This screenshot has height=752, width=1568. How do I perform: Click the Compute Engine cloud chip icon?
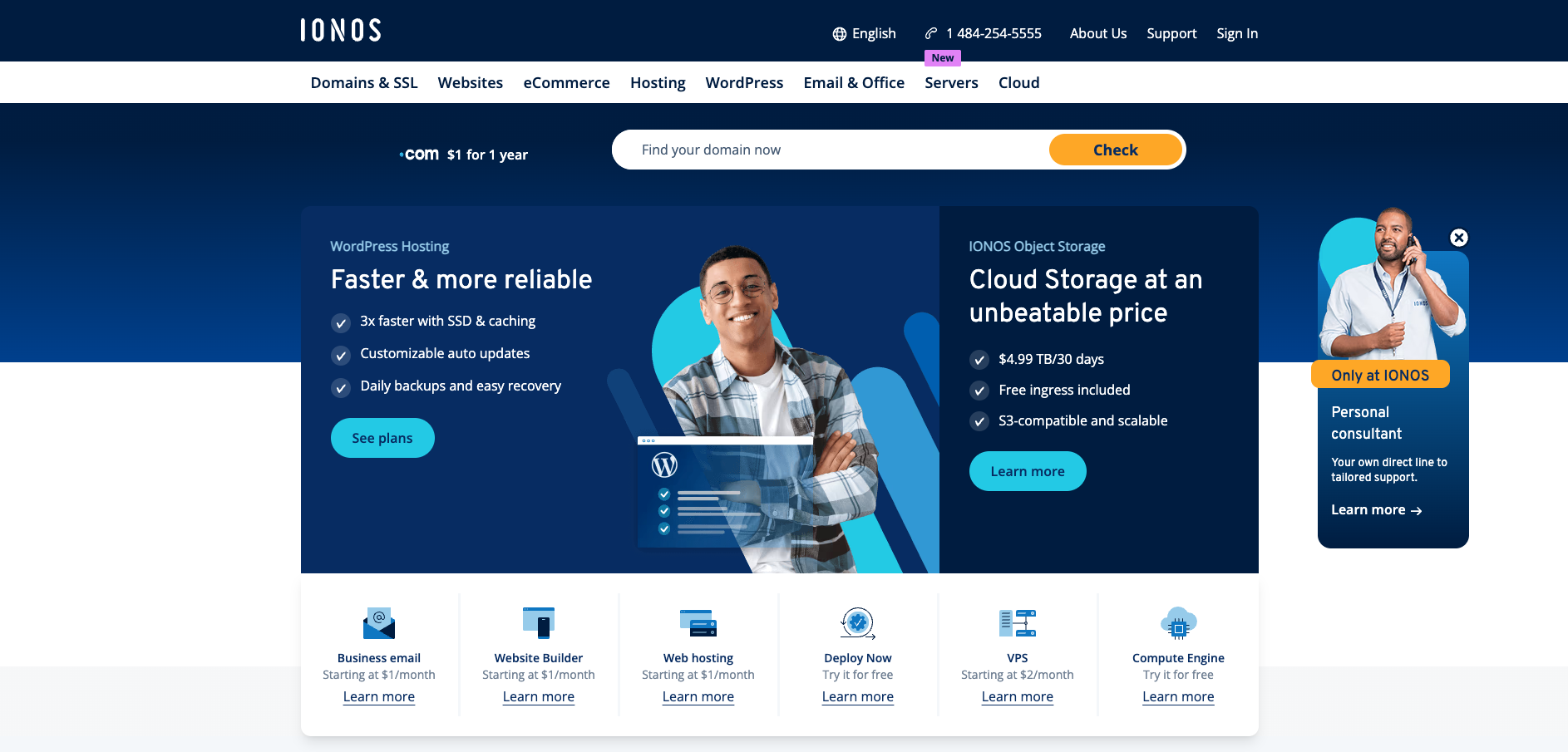coord(1177,623)
